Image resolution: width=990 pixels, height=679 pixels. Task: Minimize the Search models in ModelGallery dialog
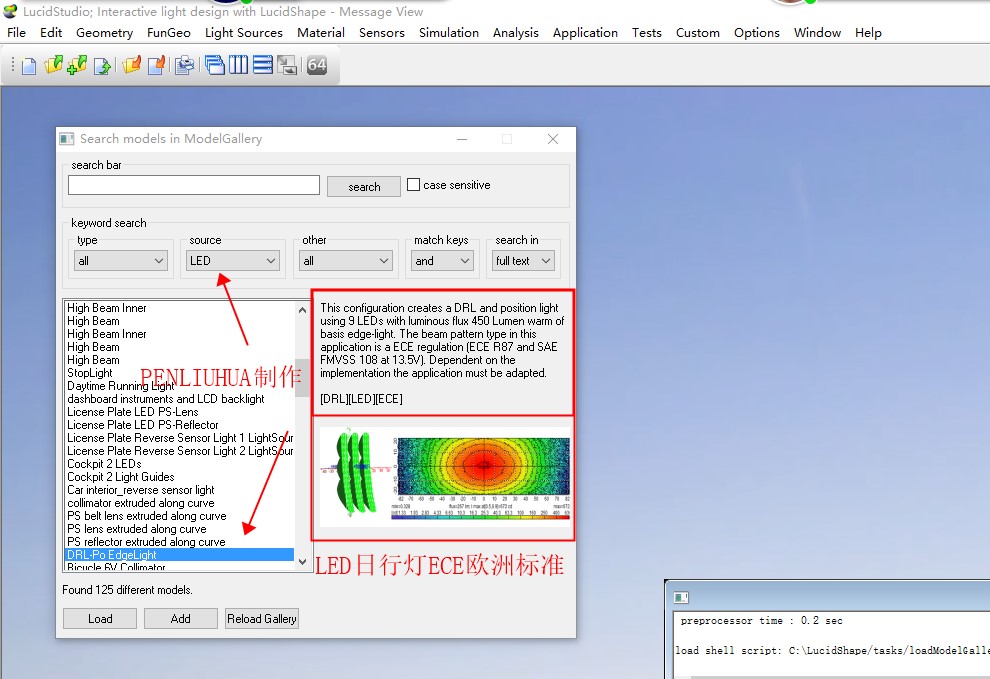coord(462,139)
